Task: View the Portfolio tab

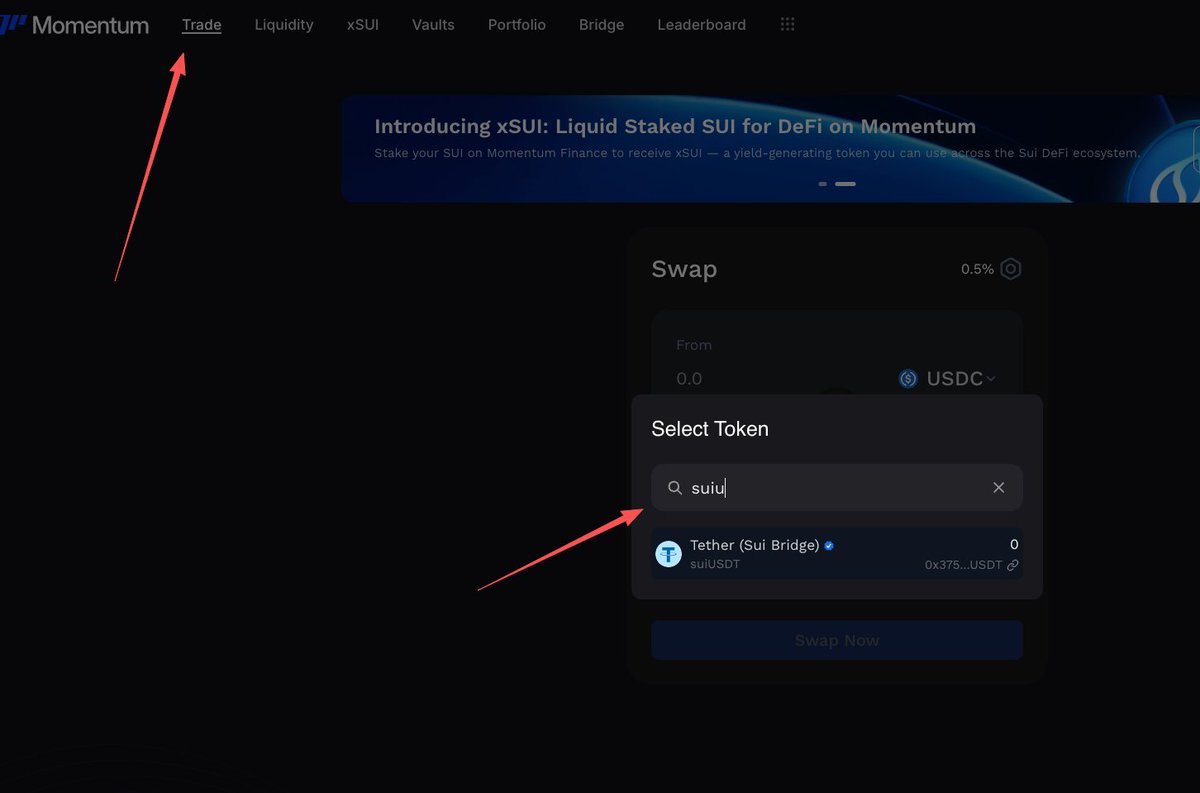Action: 517,25
